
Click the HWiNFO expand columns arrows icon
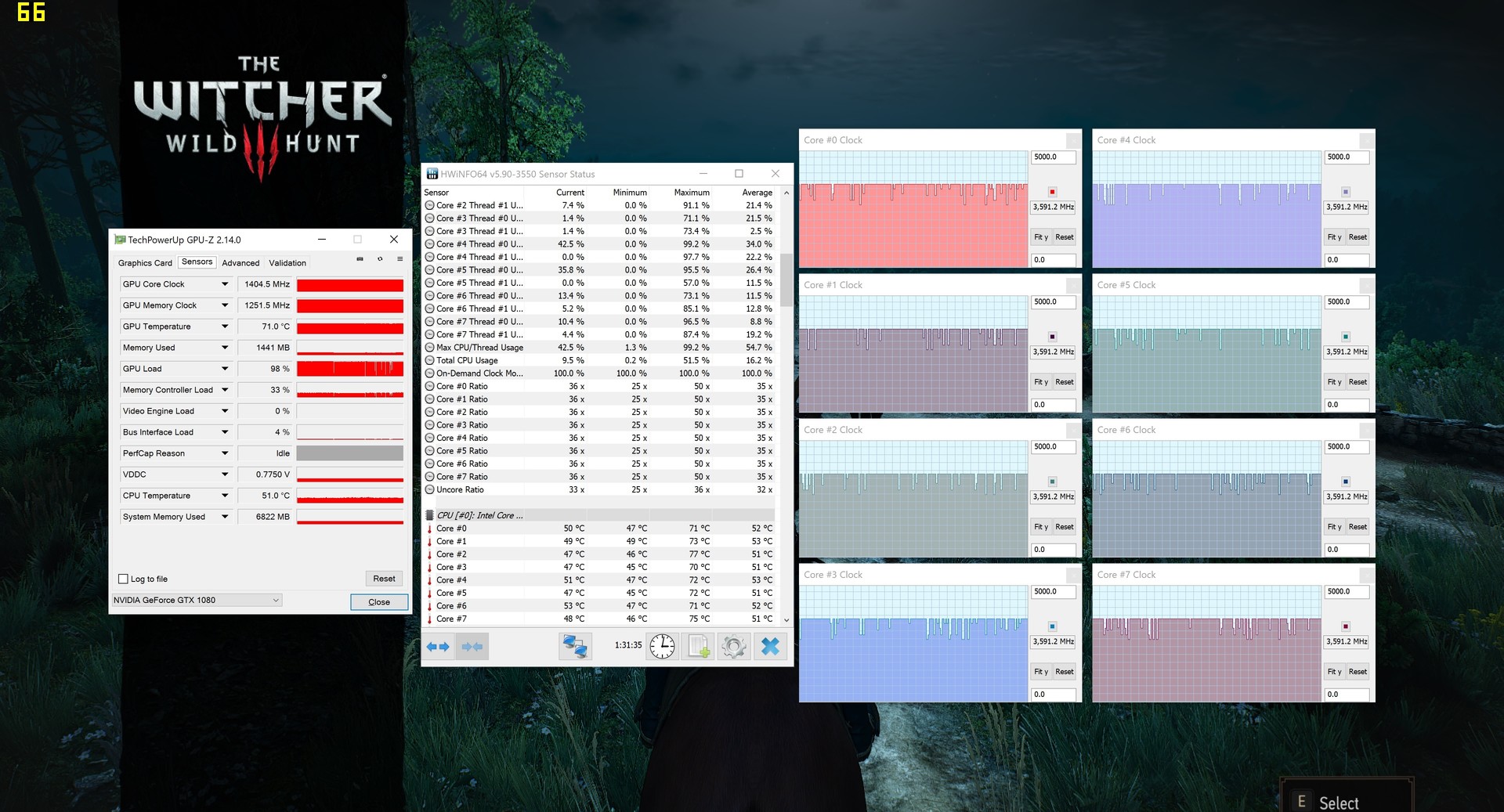(438, 647)
